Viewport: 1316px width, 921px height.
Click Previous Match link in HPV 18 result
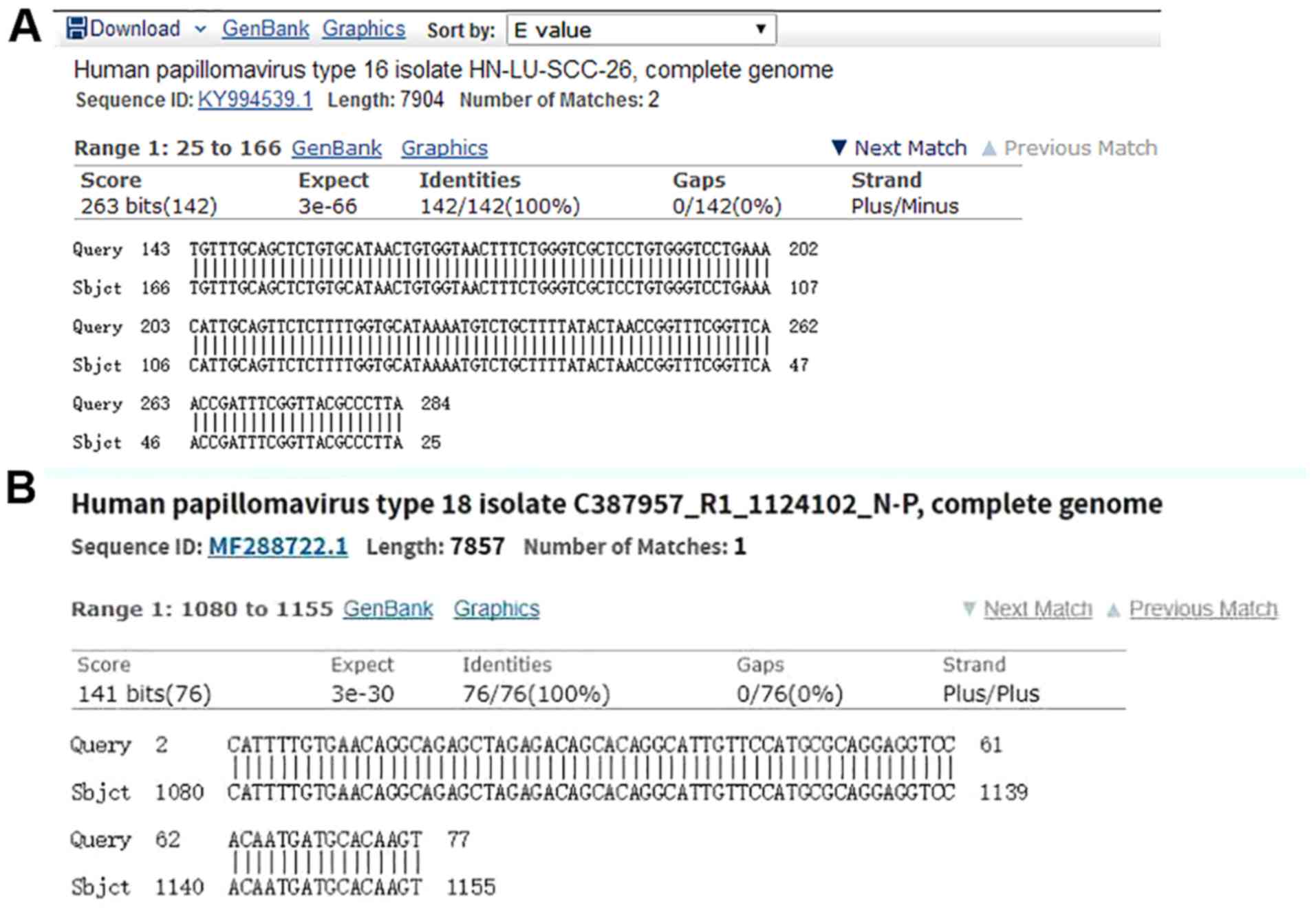click(1203, 609)
